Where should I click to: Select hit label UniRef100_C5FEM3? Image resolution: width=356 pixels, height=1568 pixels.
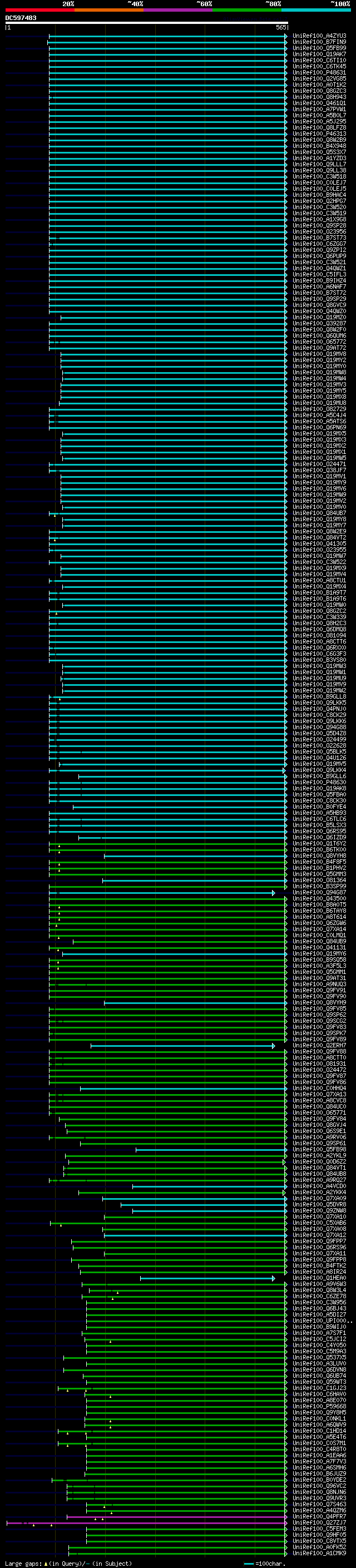(x=319, y=1529)
